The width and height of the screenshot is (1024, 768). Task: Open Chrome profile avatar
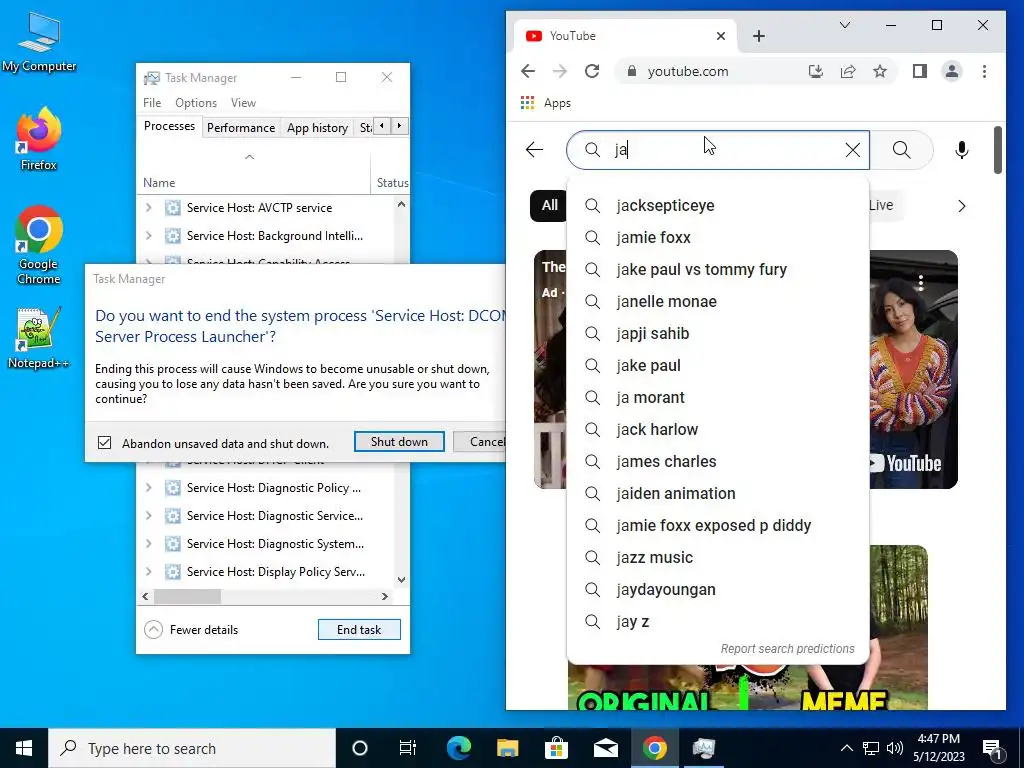952,71
